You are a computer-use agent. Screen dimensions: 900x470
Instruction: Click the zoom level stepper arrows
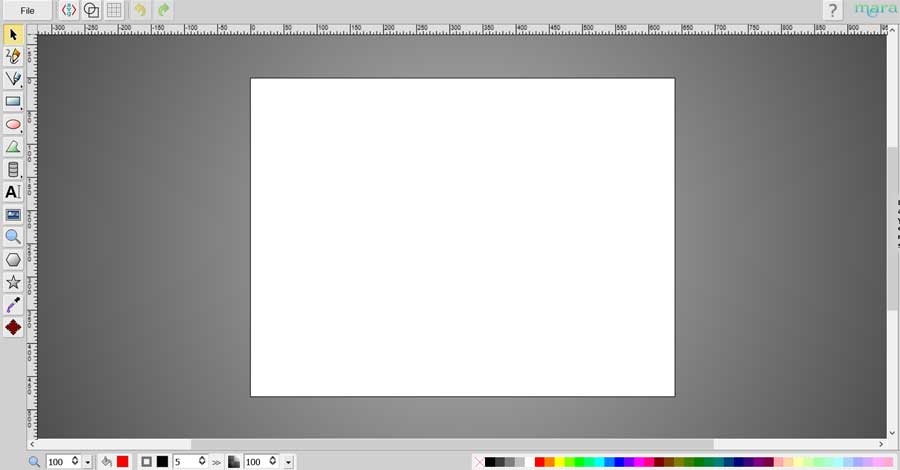click(75, 461)
